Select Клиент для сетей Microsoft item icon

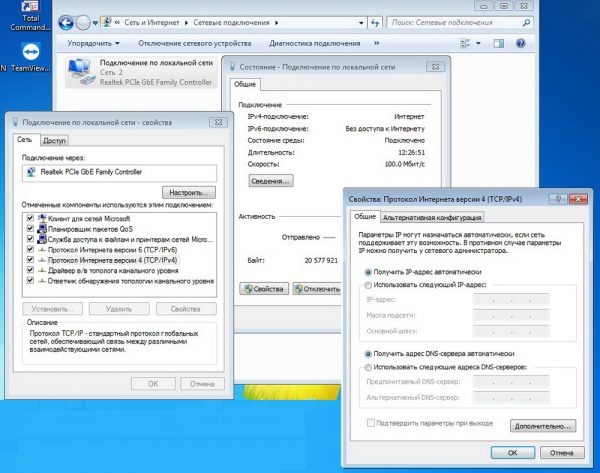[x=42, y=218]
